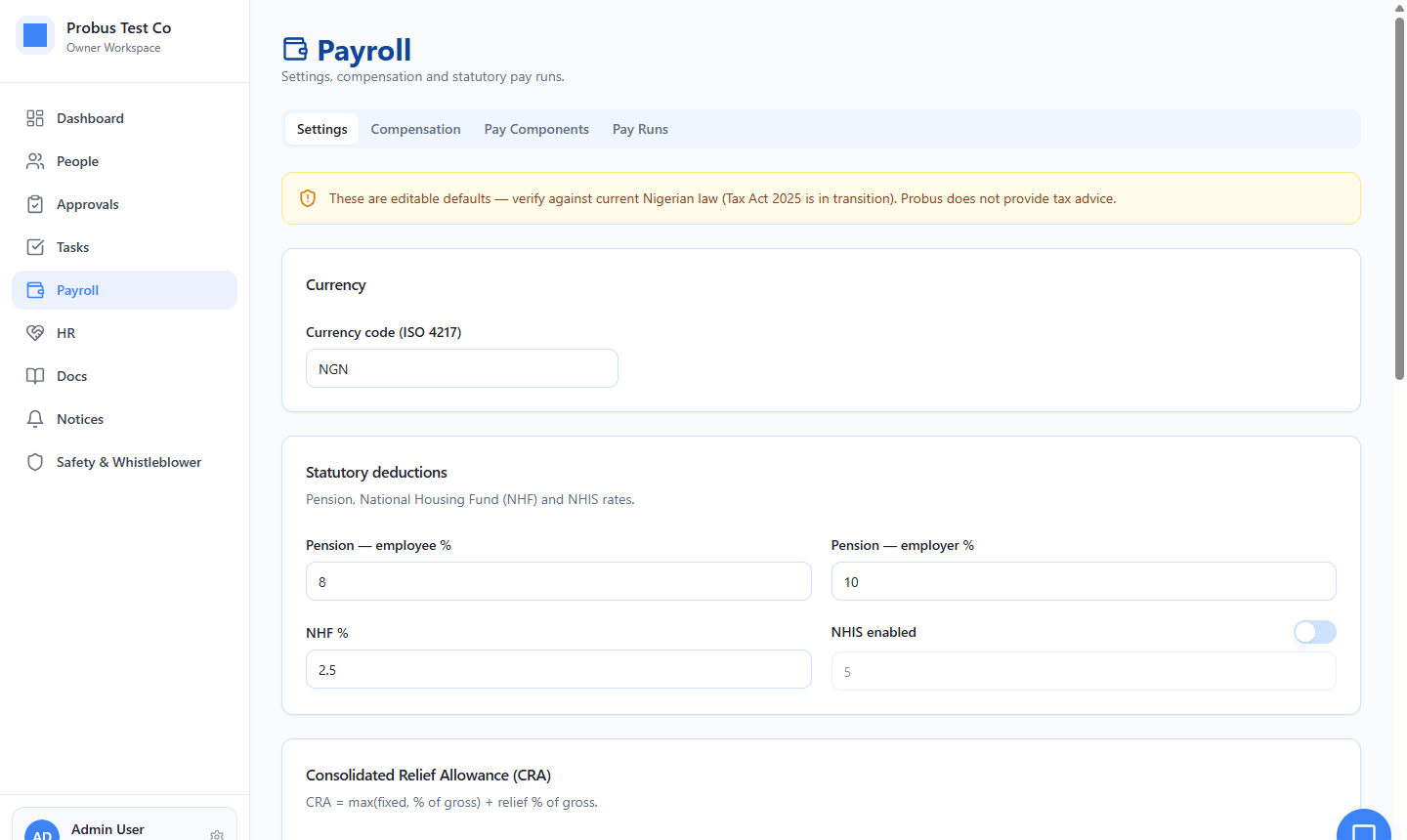1407x840 pixels.
Task: Click the People users icon
Action: pyautogui.click(x=35, y=161)
